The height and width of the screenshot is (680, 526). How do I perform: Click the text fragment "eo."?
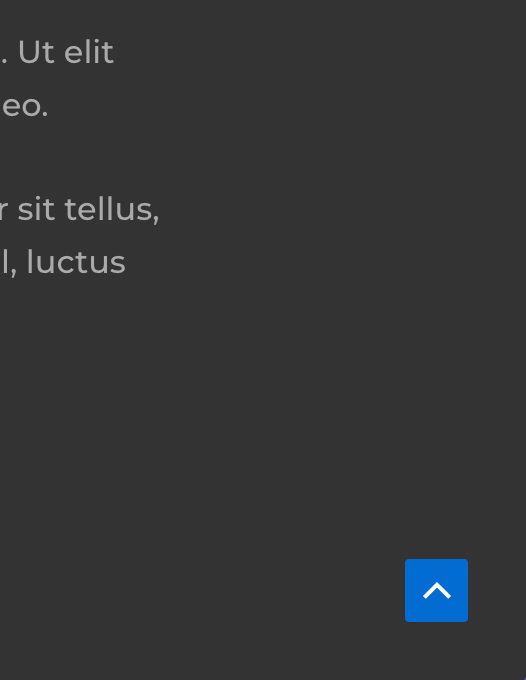pos(25,106)
